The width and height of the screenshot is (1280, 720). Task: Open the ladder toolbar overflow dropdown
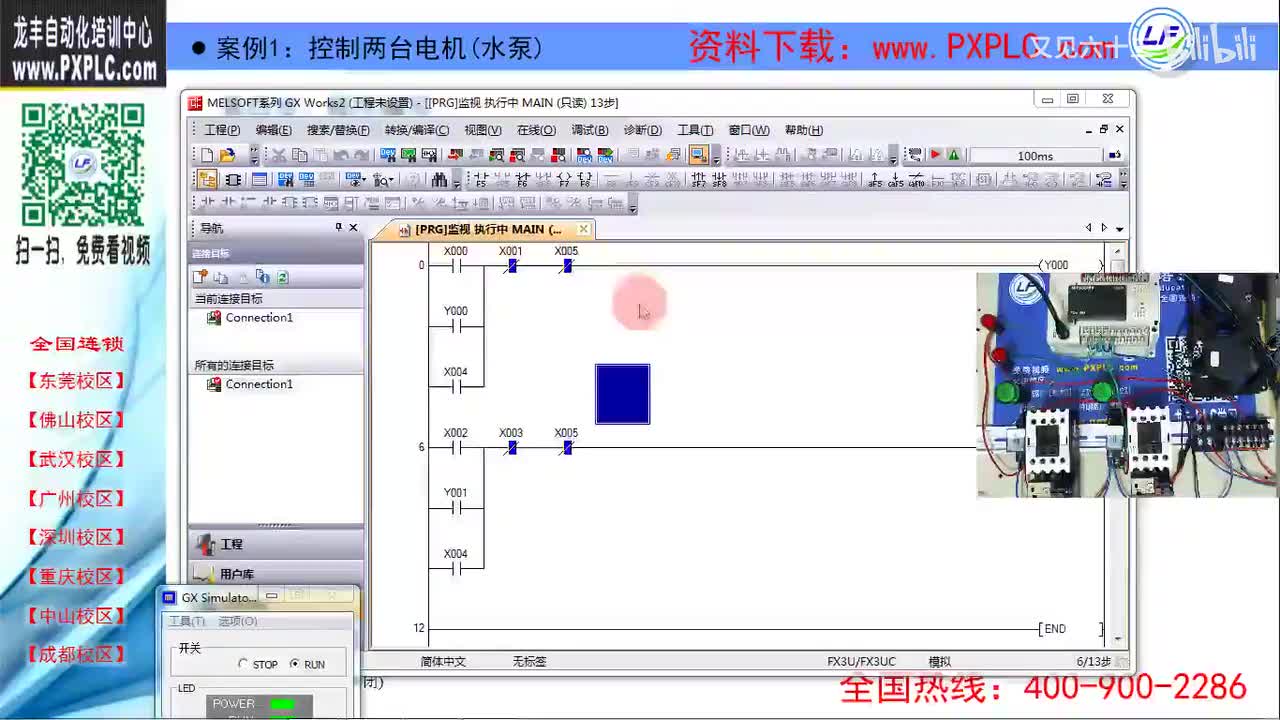[1124, 180]
